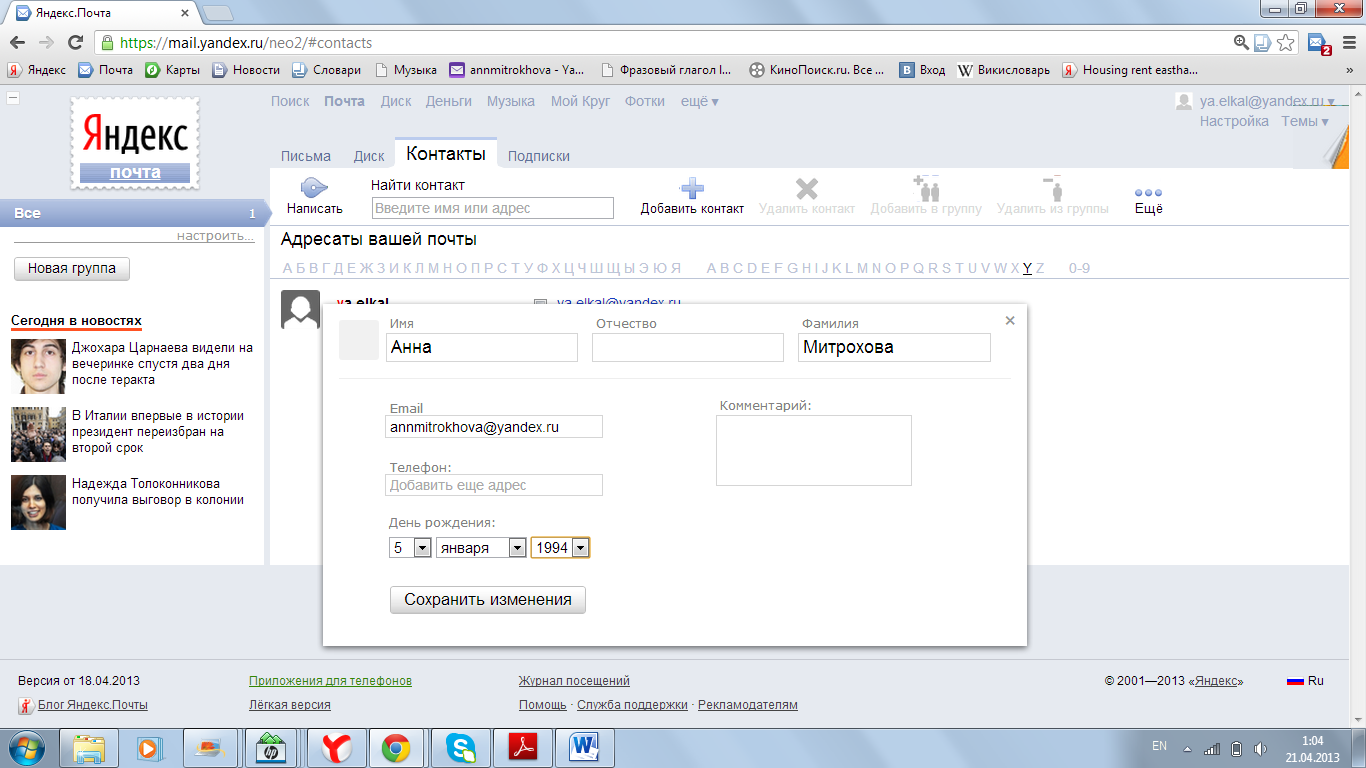Switch to the Подписки tab
Image resolution: width=1366 pixels, height=768 pixels.
[539, 156]
